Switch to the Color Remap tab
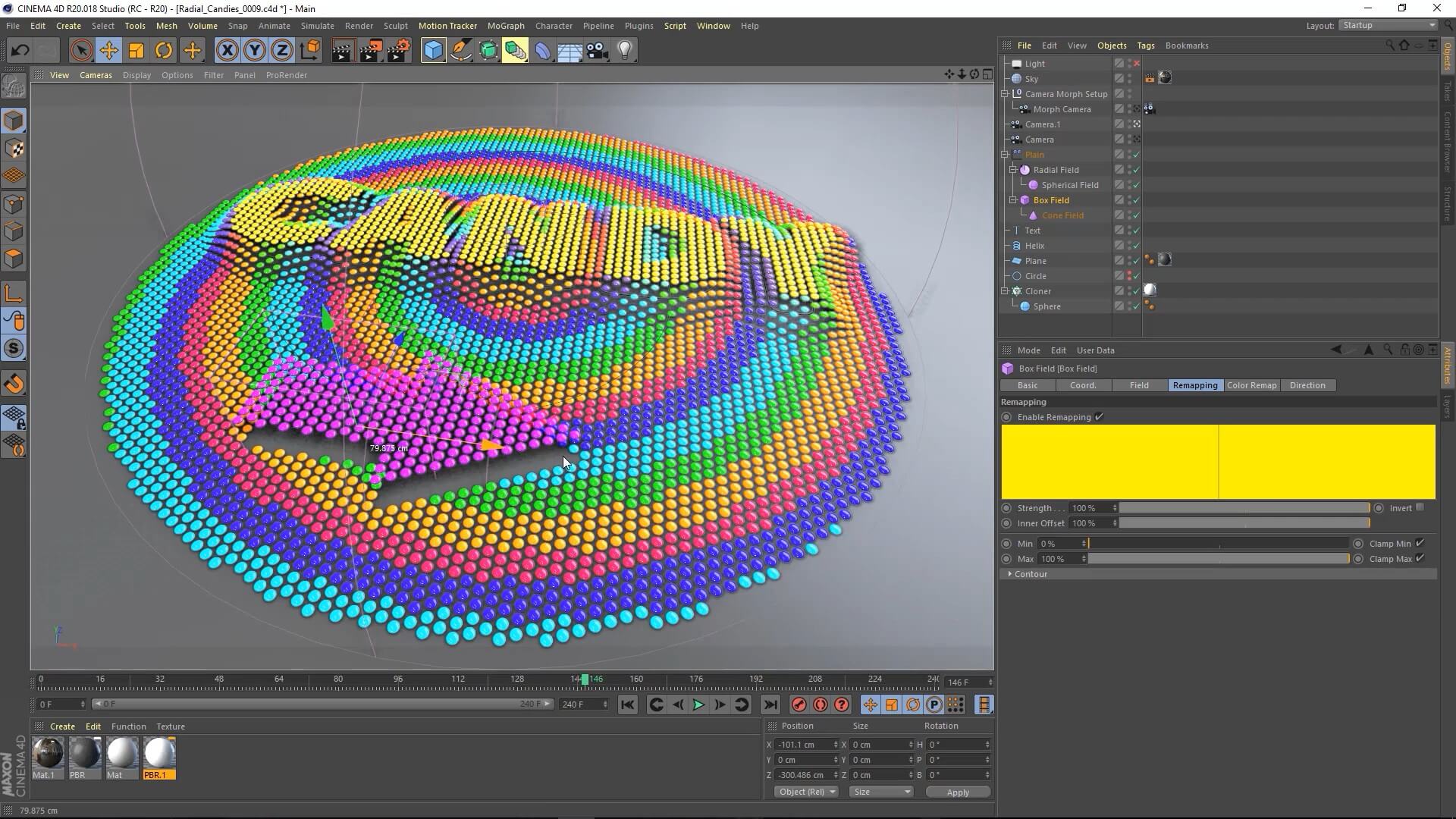The width and height of the screenshot is (1456, 819). point(1251,385)
